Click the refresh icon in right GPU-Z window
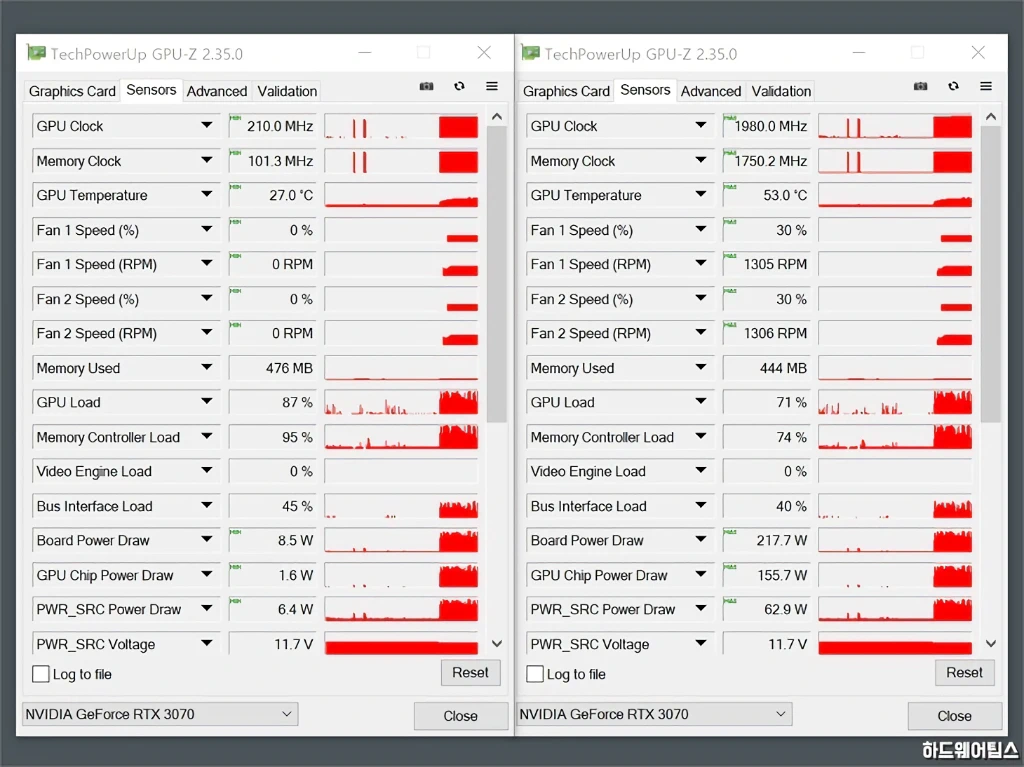Viewport: 1024px width, 767px height. 954,86
